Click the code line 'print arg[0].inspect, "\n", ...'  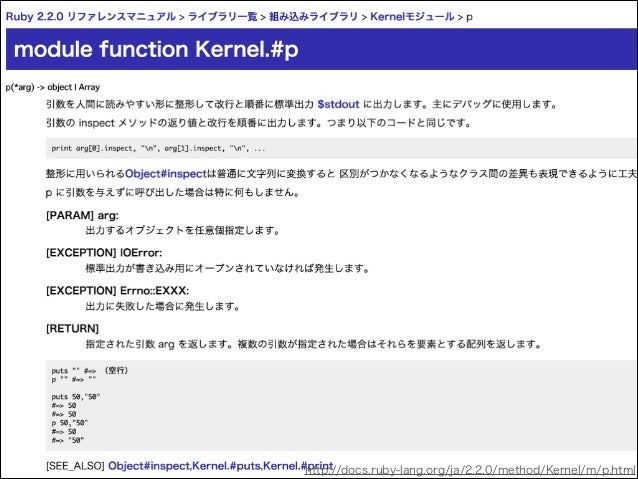158,148
